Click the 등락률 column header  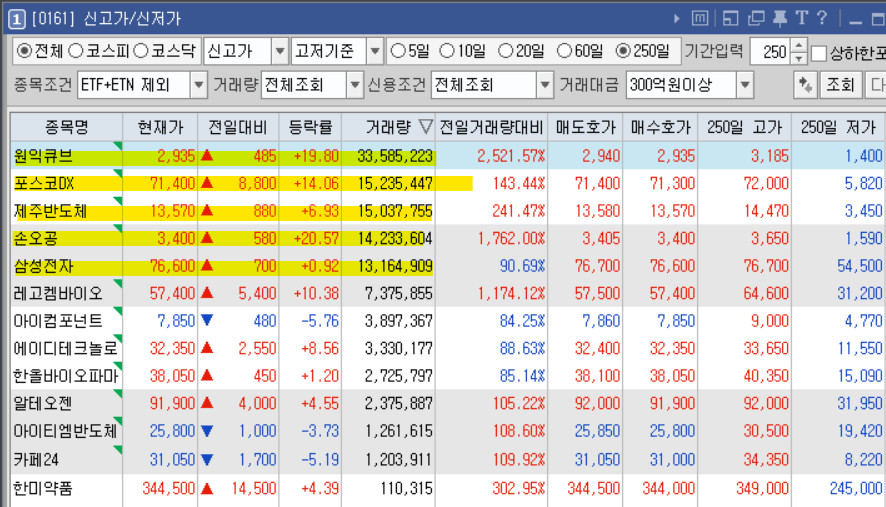click(310, 127)
